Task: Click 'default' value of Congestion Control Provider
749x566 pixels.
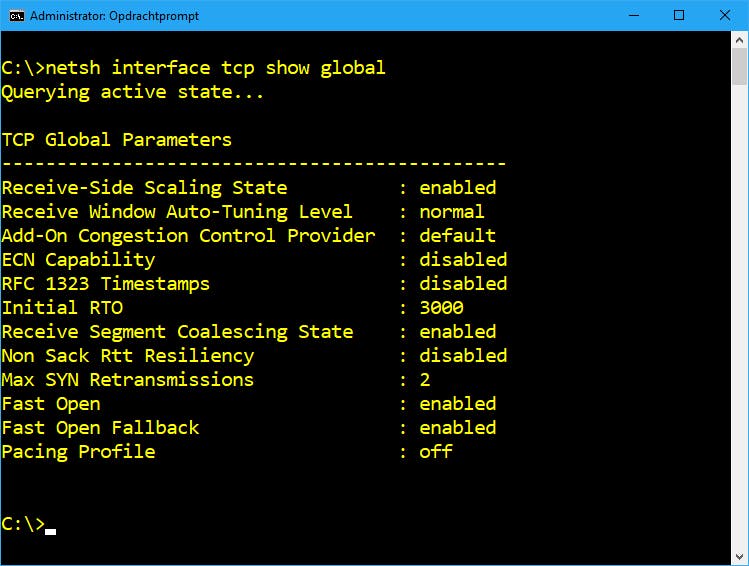Action: tap(457, 236)
